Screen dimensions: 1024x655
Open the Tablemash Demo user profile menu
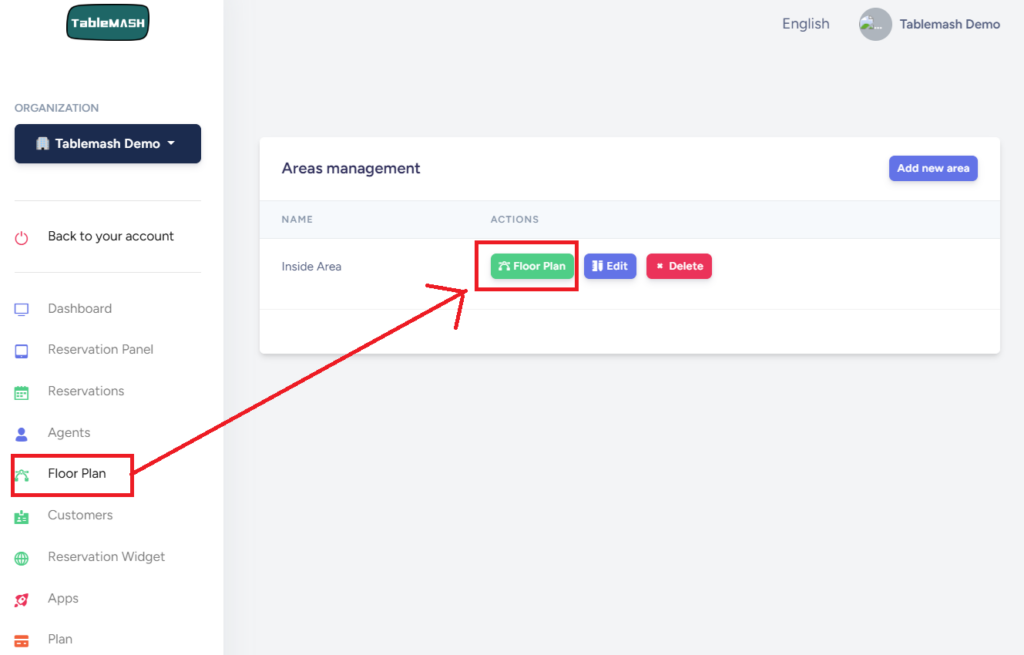click(929, 24)
